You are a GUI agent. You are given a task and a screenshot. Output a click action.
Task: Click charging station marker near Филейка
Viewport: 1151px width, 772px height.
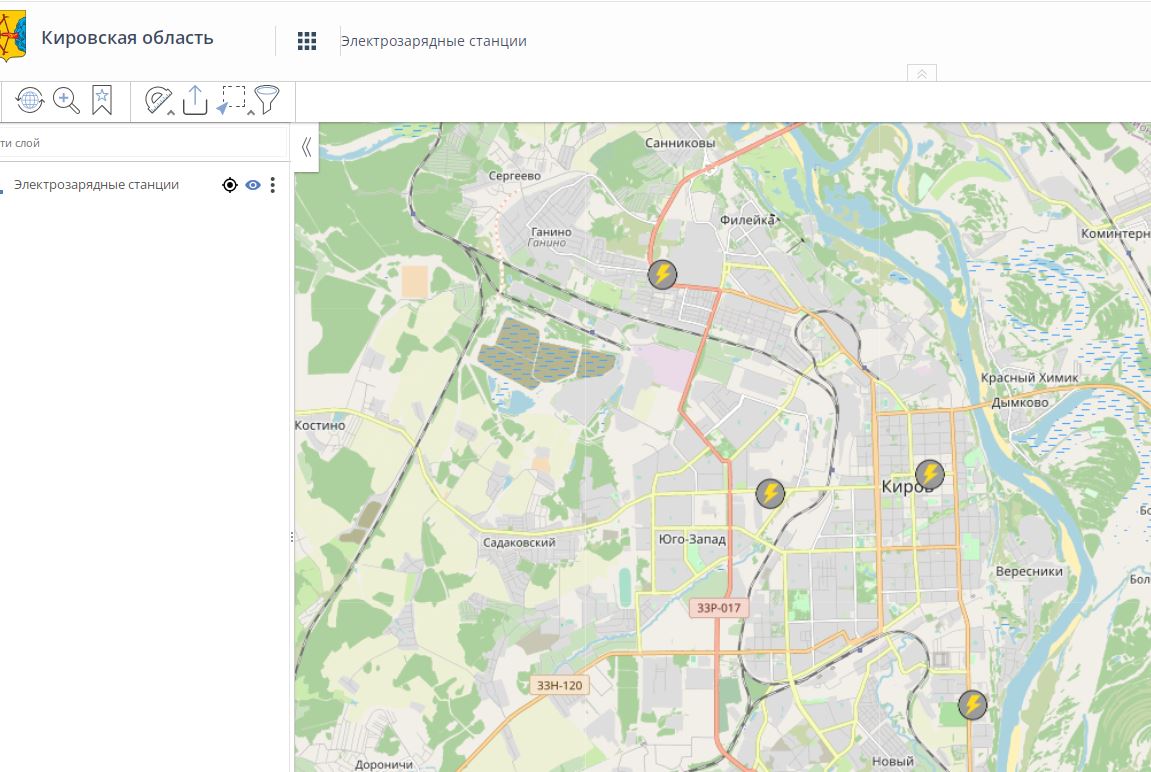pos(662,275)
